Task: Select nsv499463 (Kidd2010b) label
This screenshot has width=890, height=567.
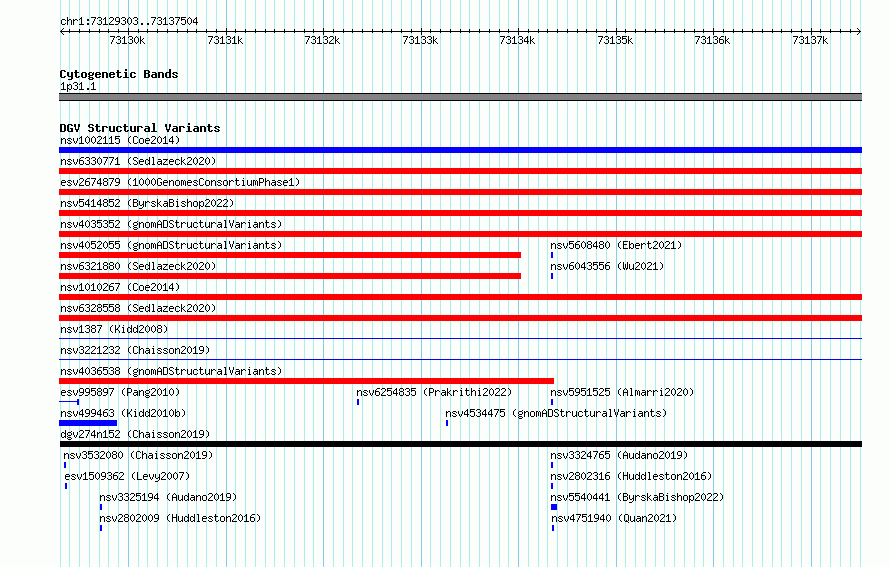Action: 123,413
